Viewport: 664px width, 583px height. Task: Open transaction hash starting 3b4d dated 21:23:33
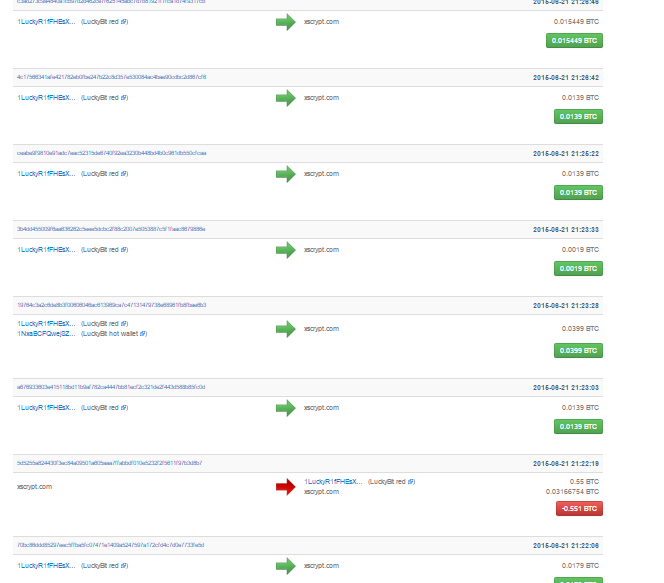111,229
